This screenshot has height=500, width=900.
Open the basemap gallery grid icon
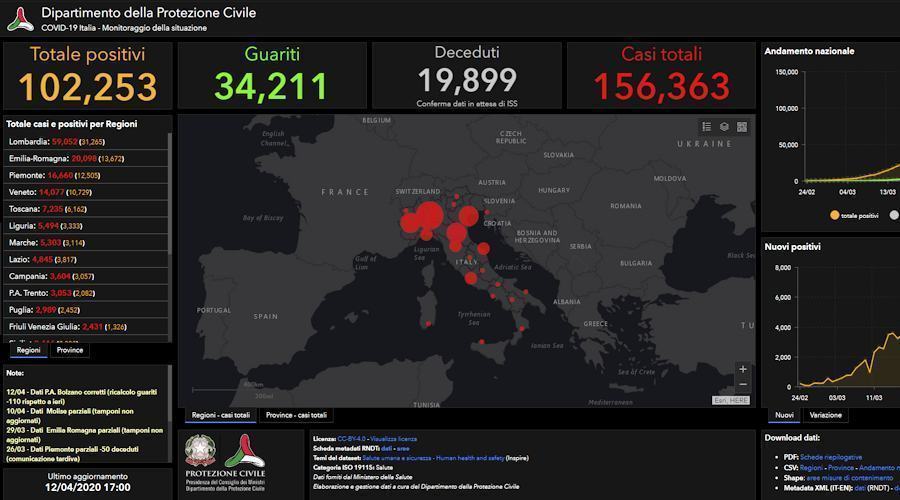pos(742,127)
